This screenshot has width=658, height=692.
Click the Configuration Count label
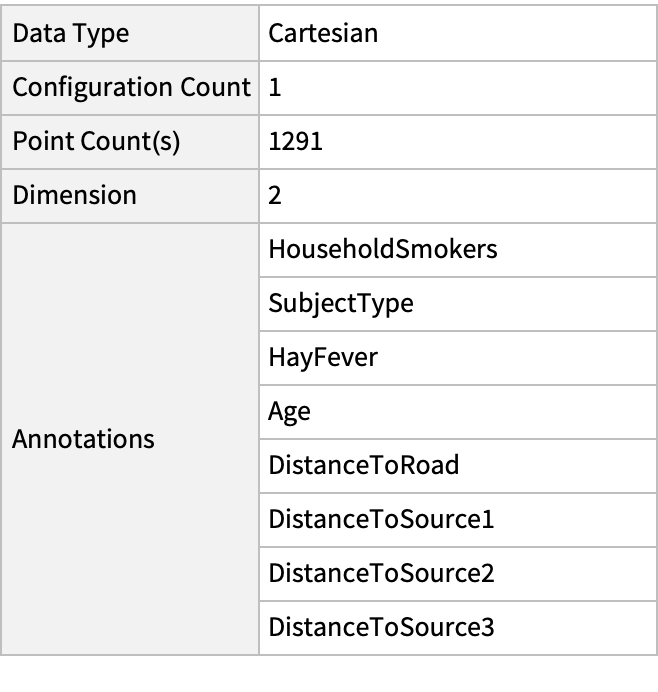131,87
